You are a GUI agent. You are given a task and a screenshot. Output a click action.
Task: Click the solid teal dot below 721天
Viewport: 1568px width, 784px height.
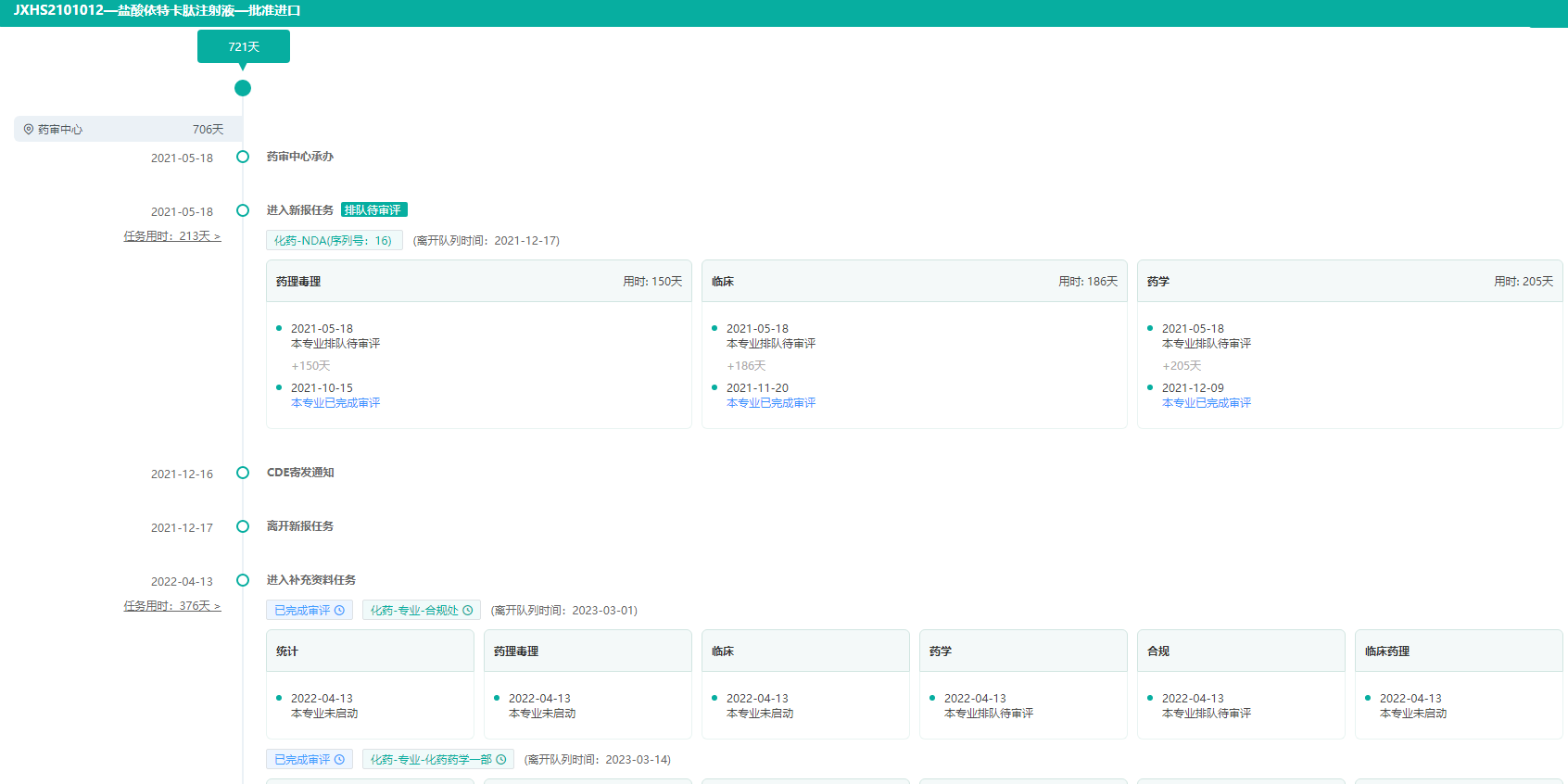tap(243, 88)
